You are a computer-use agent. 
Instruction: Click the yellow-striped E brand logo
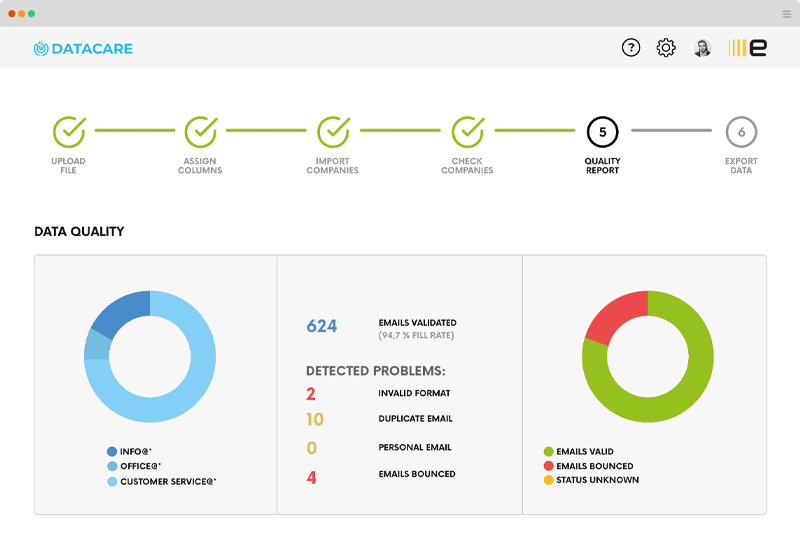748,48
